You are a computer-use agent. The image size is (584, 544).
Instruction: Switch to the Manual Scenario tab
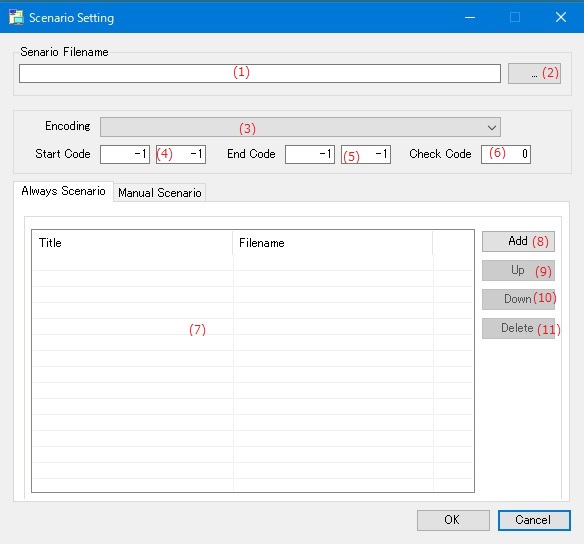(x=159, y=193)
